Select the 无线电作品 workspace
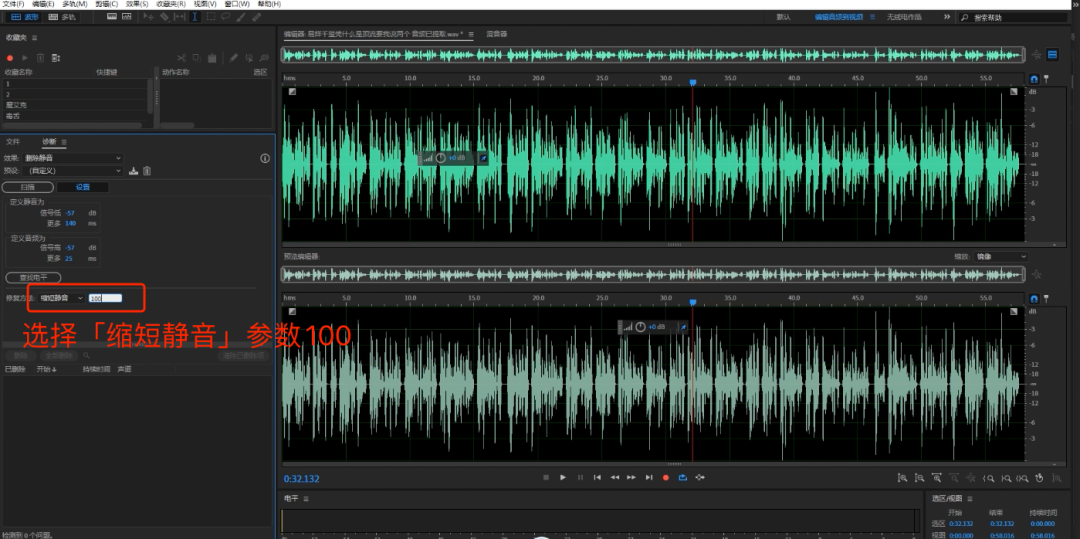 point(904,17)
